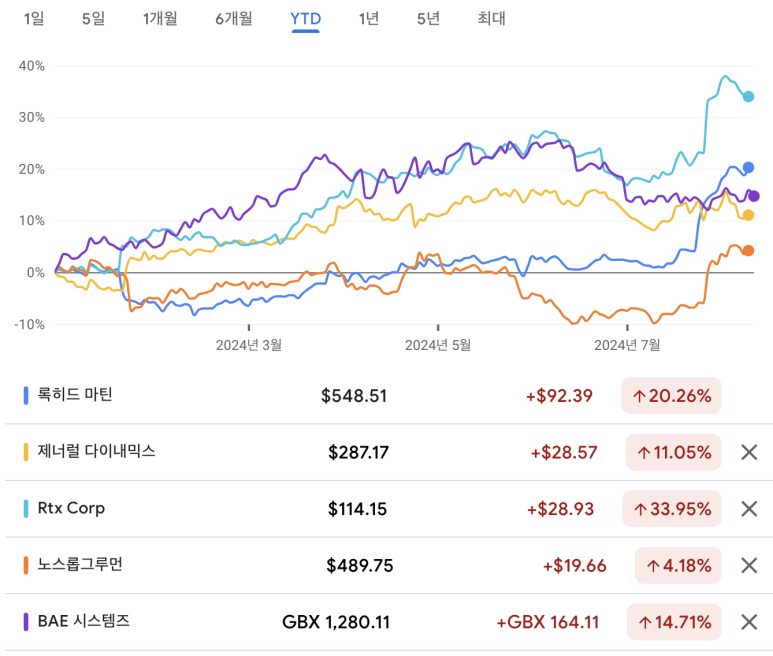Image resolution: width=773 pixels, height=656 pixels.
Task: Click the GBX 1,280.11 price value
Action: click(x=336, y=622)
